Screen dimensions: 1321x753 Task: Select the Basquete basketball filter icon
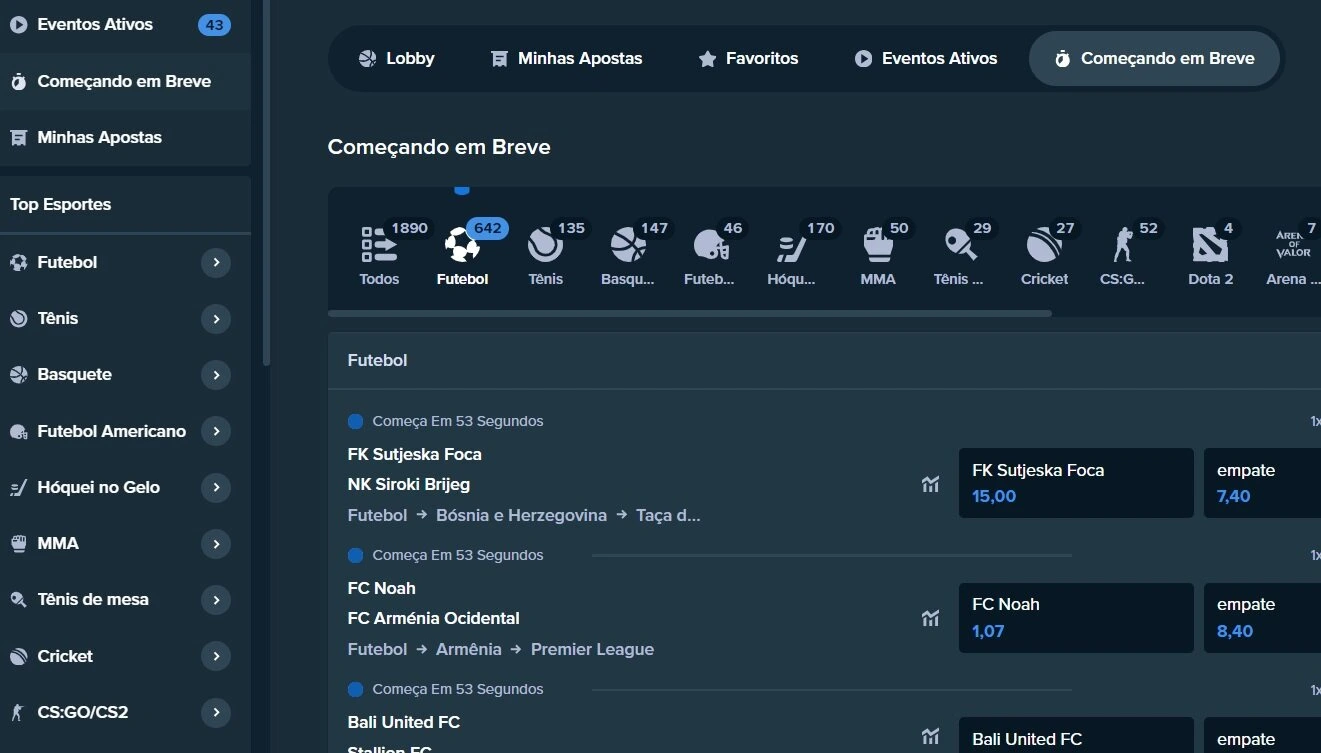tap(628, 245)
